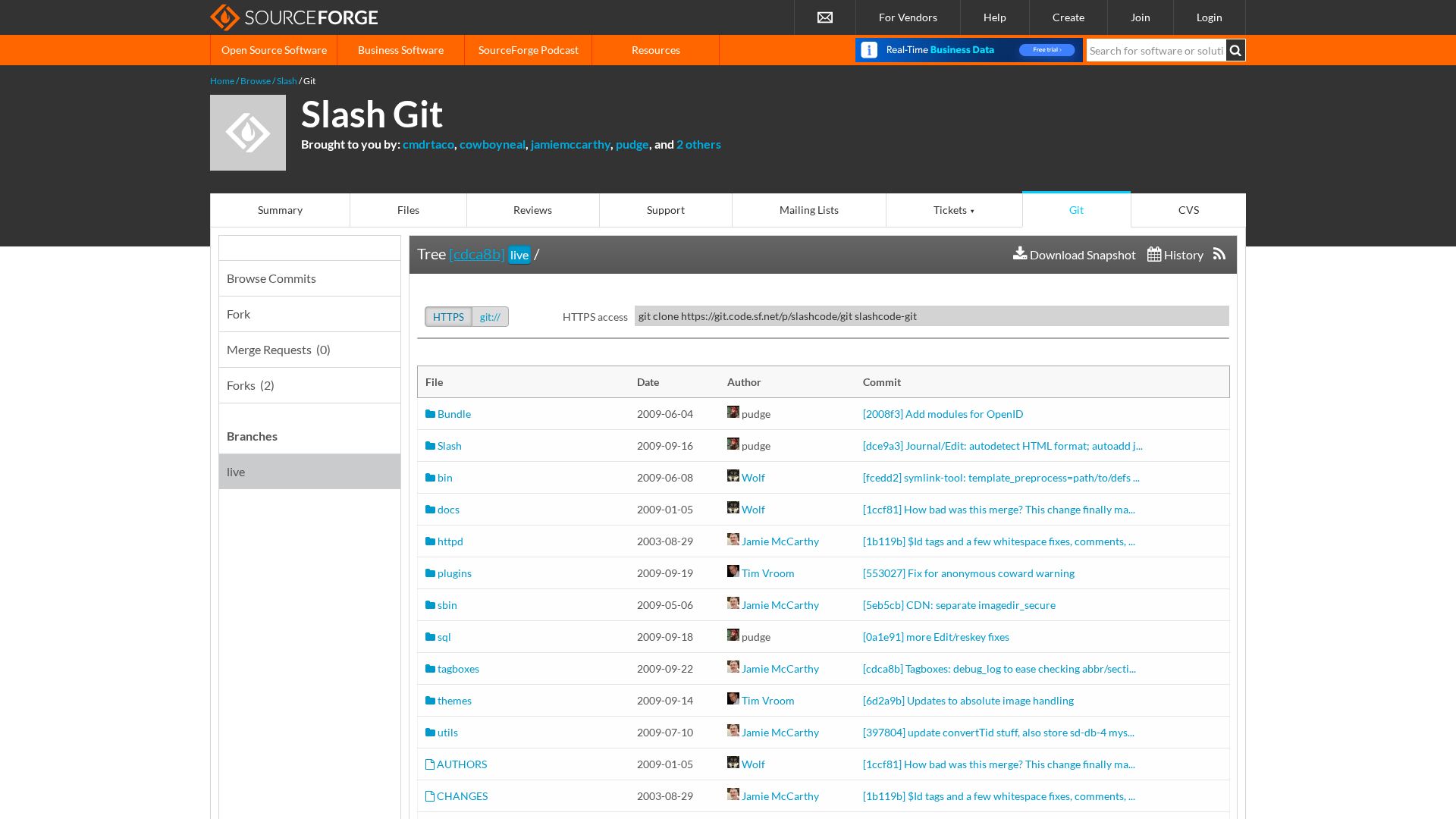Click the cdca8b commit link in Tree header
Viewport: 1456px width, 819px height.
click(x=476, y=254)
